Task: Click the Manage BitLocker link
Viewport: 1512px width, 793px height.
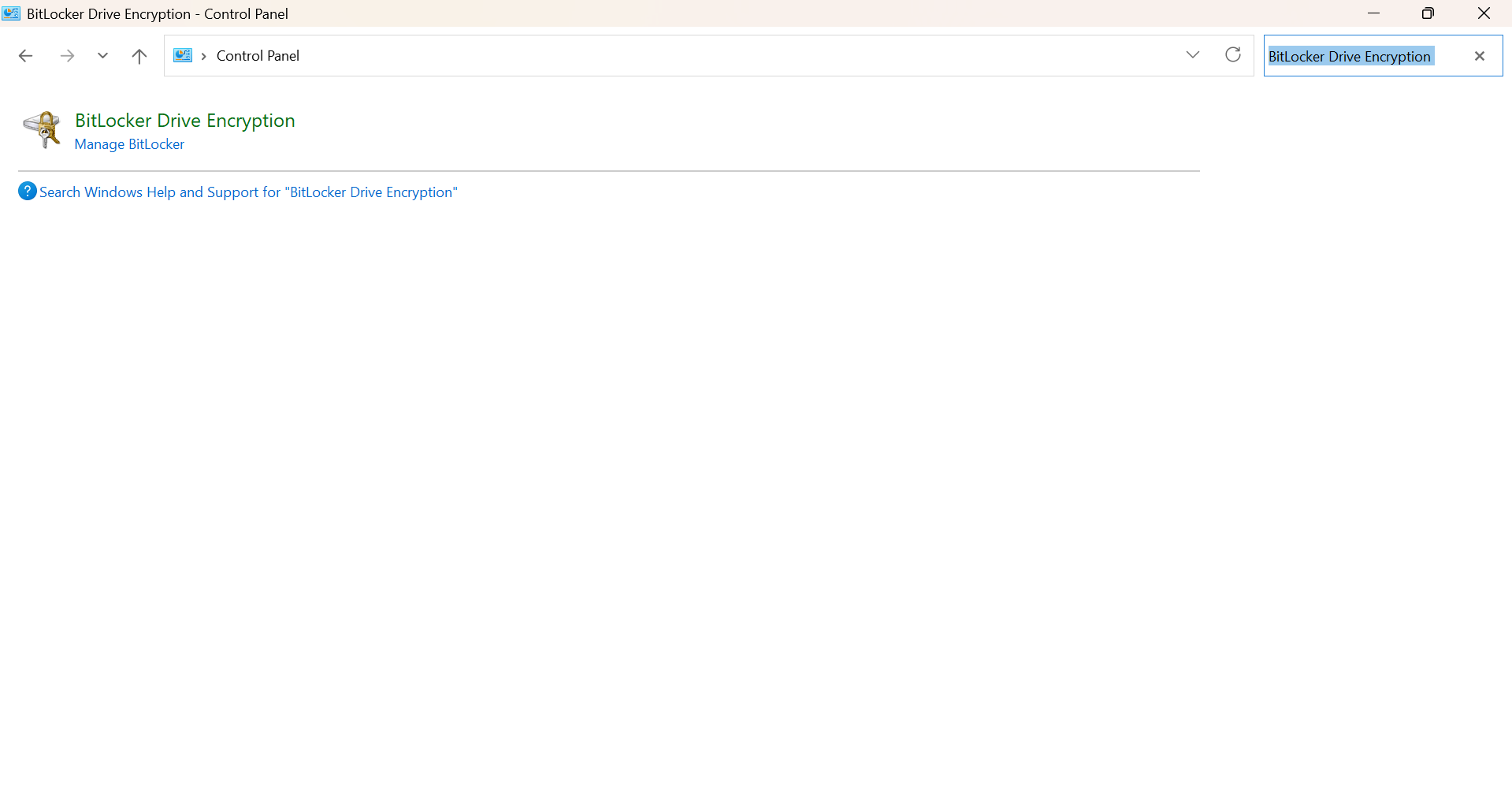Action: [x=129, y=144]
